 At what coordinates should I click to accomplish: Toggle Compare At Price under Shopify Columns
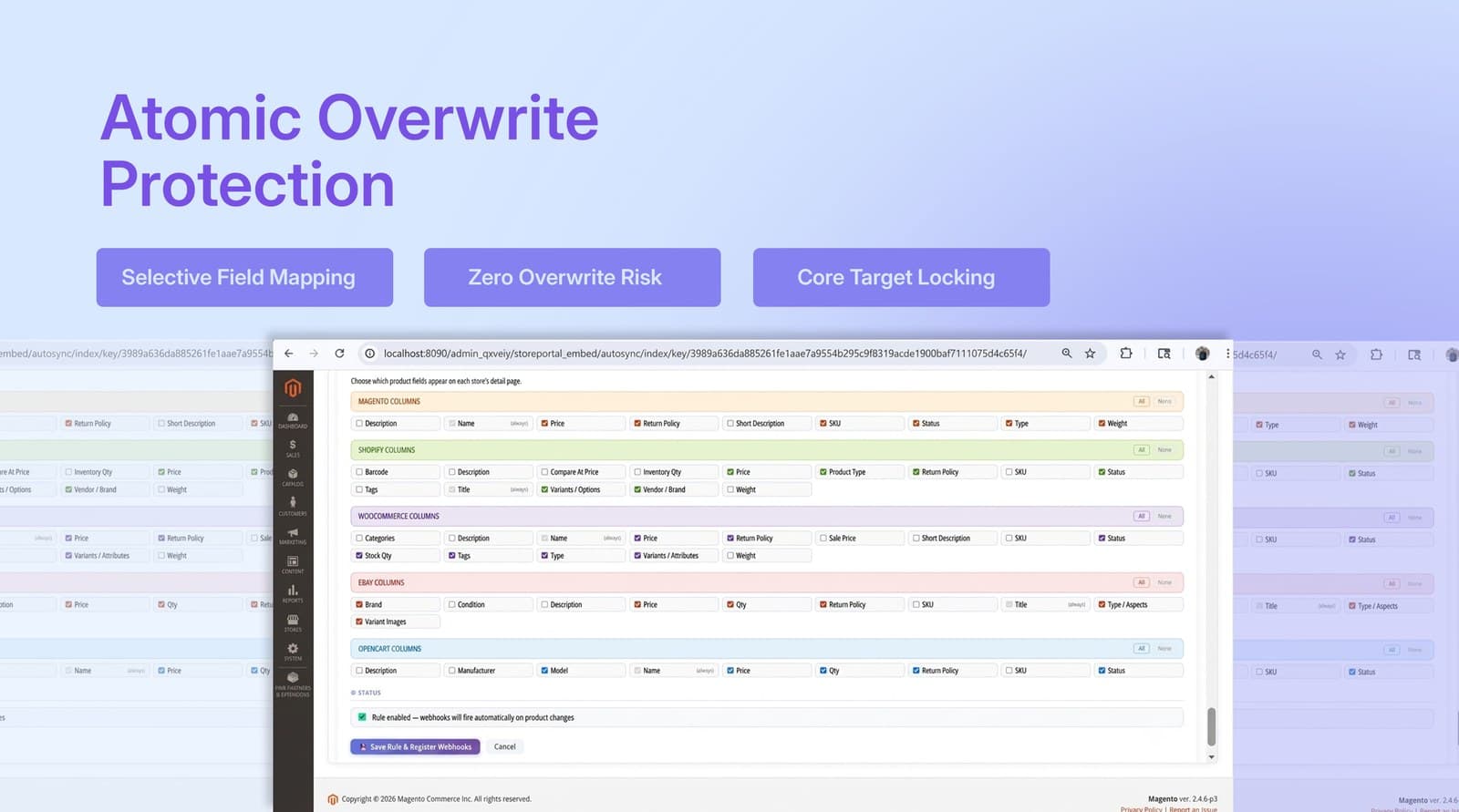[x=544, y=472]
